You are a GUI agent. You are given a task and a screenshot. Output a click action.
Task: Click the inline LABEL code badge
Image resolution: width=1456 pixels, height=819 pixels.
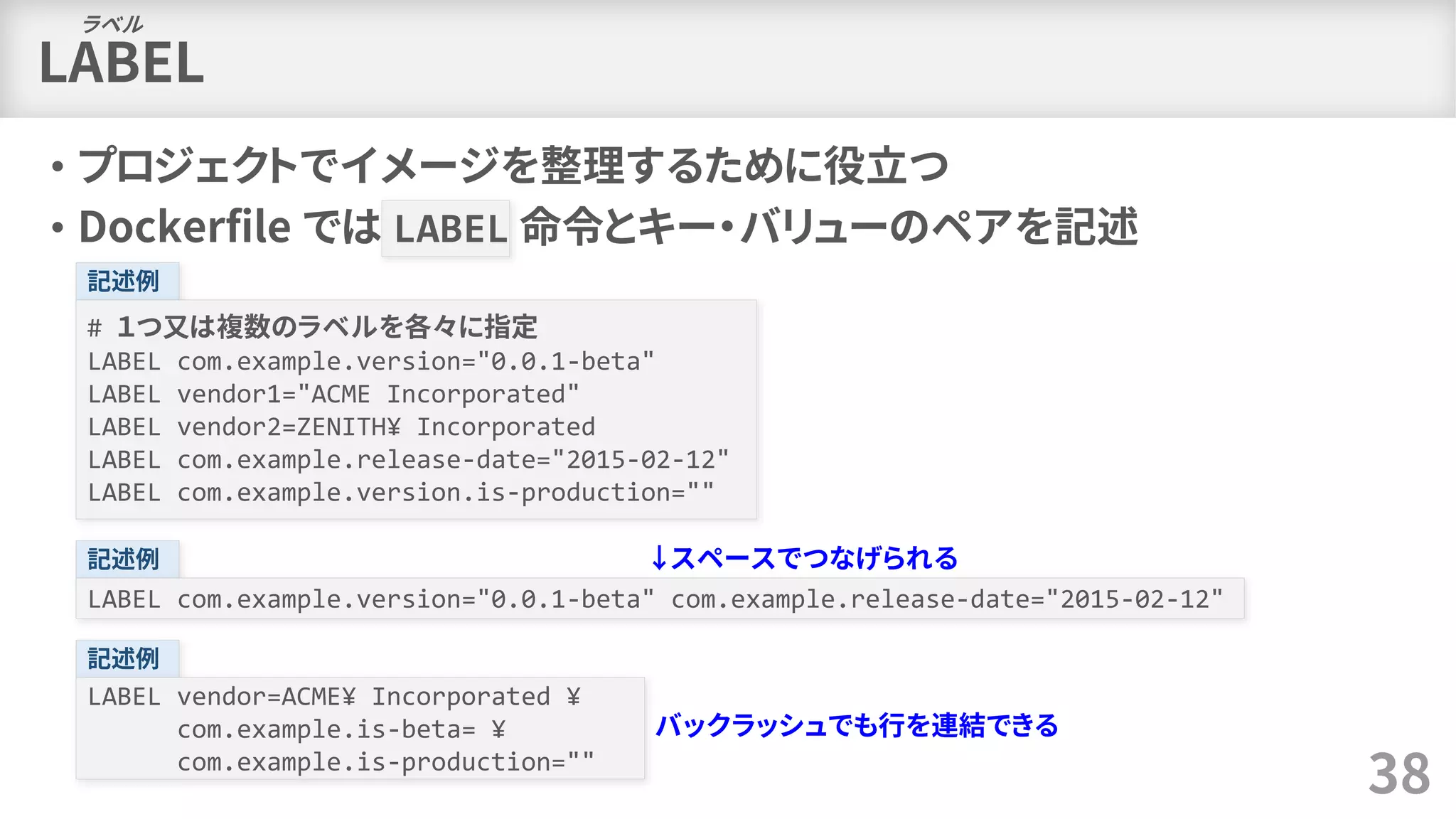tap(446, 228)
